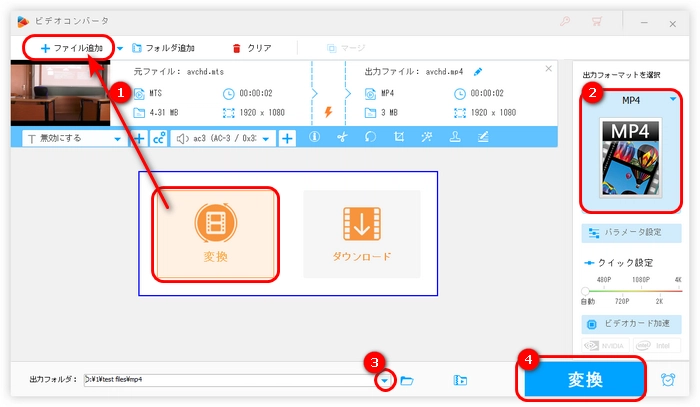The width and height of the screenshot is (700, 407).
Task: Open the rotate tool in edit toolbar
Action: 370,138
